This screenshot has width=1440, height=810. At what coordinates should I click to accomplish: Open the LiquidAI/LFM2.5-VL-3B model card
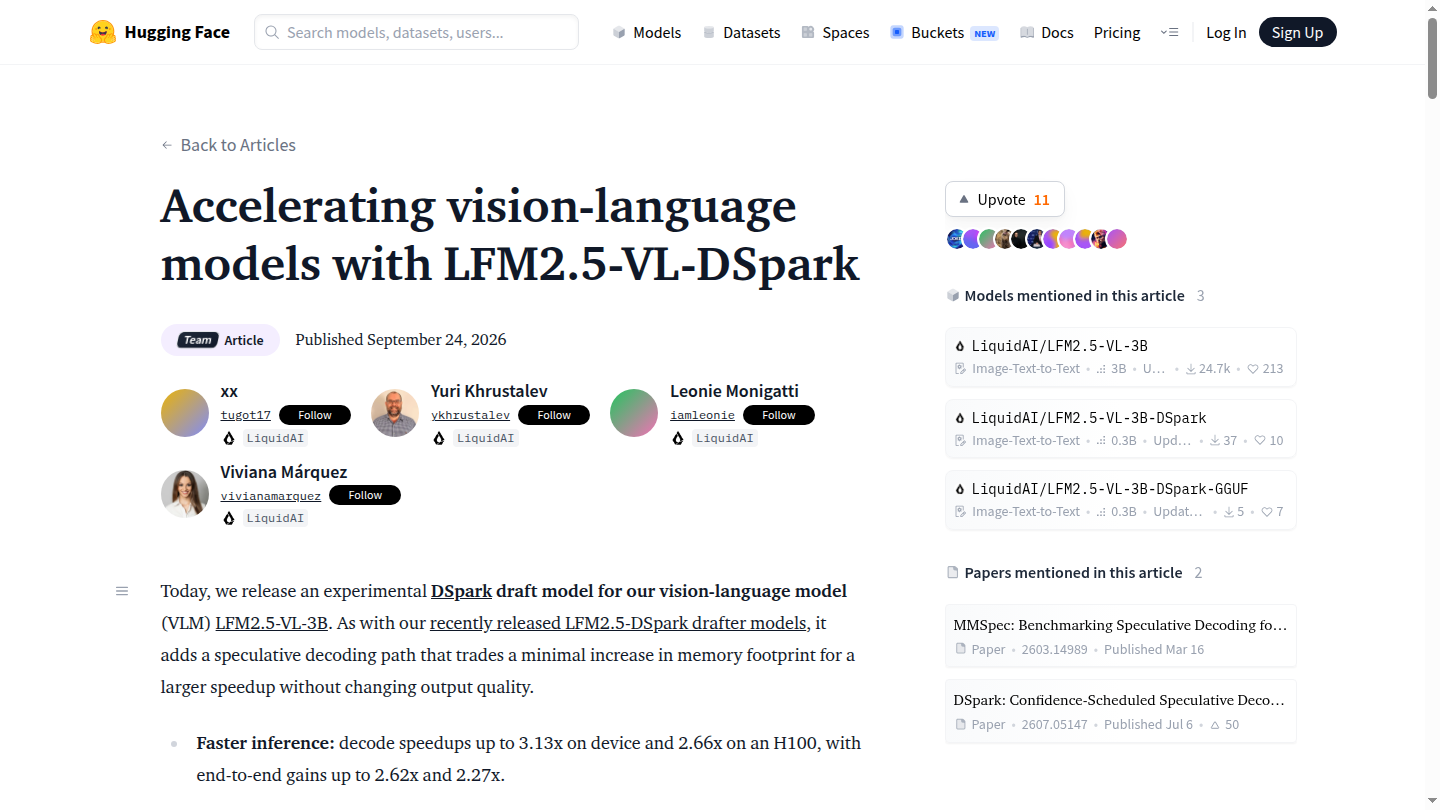(x=1121, y=357)
